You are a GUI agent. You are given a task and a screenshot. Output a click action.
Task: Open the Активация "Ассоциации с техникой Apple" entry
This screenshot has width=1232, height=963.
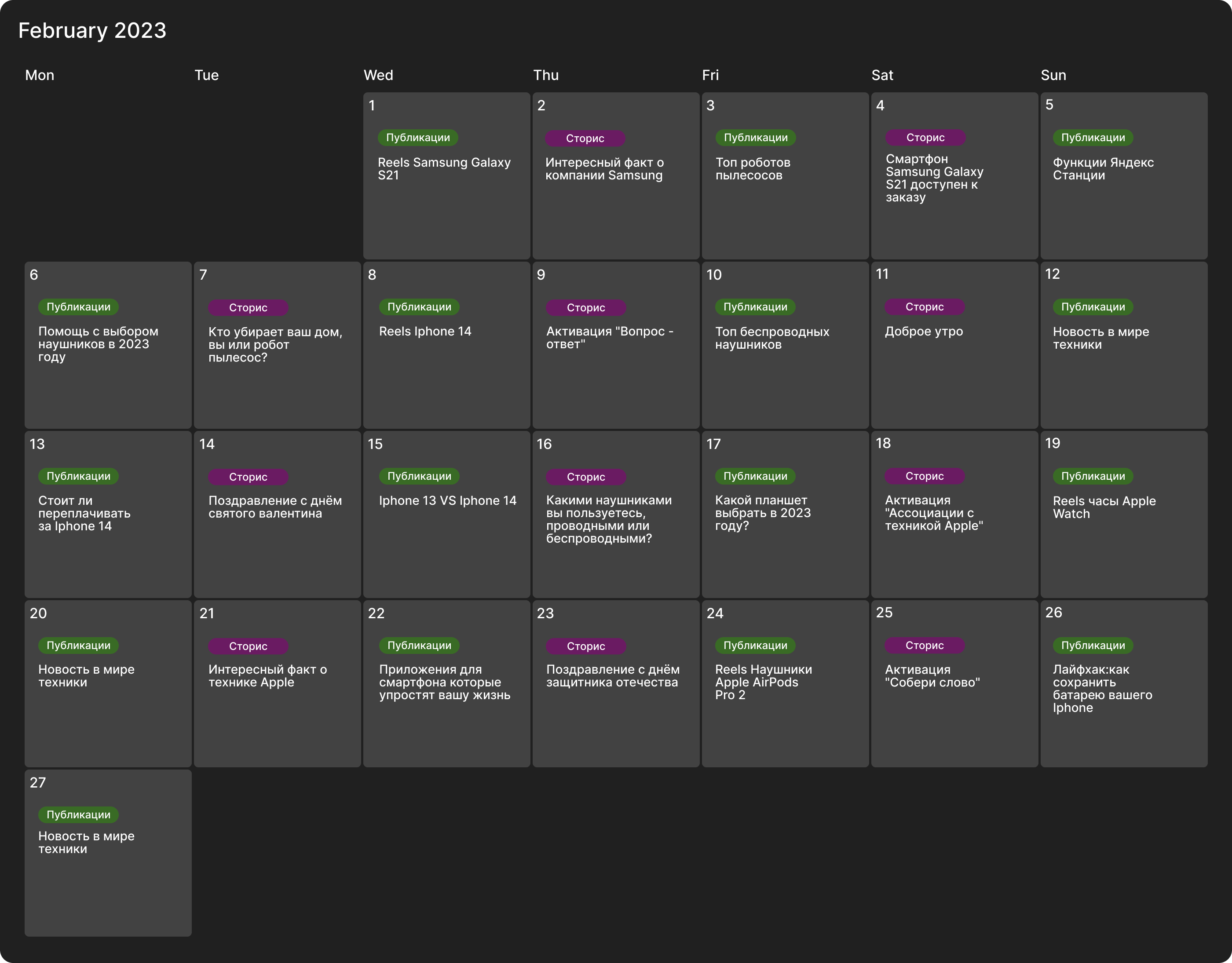tap(934, 513)
